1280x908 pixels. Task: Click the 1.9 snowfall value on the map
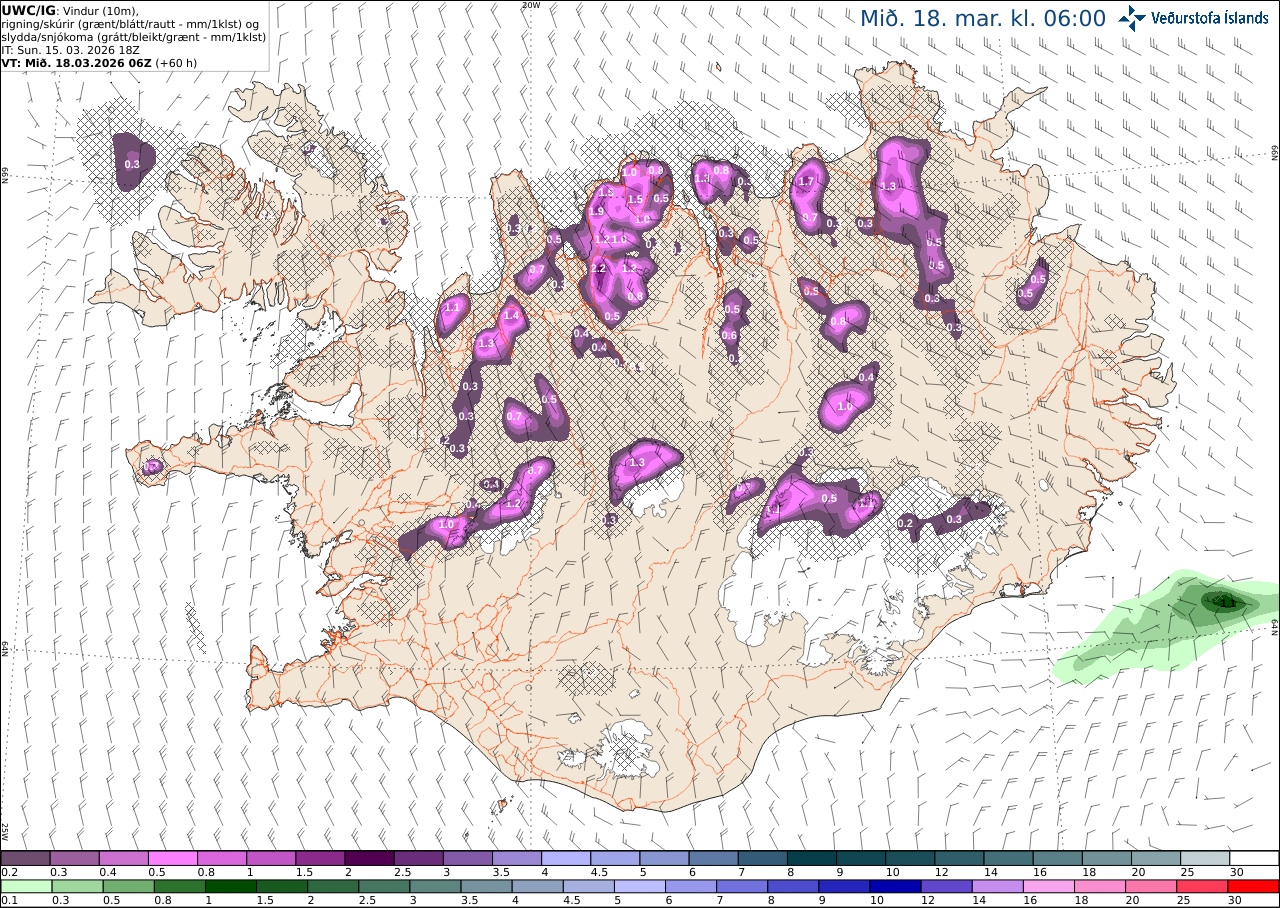pos(596,212)
